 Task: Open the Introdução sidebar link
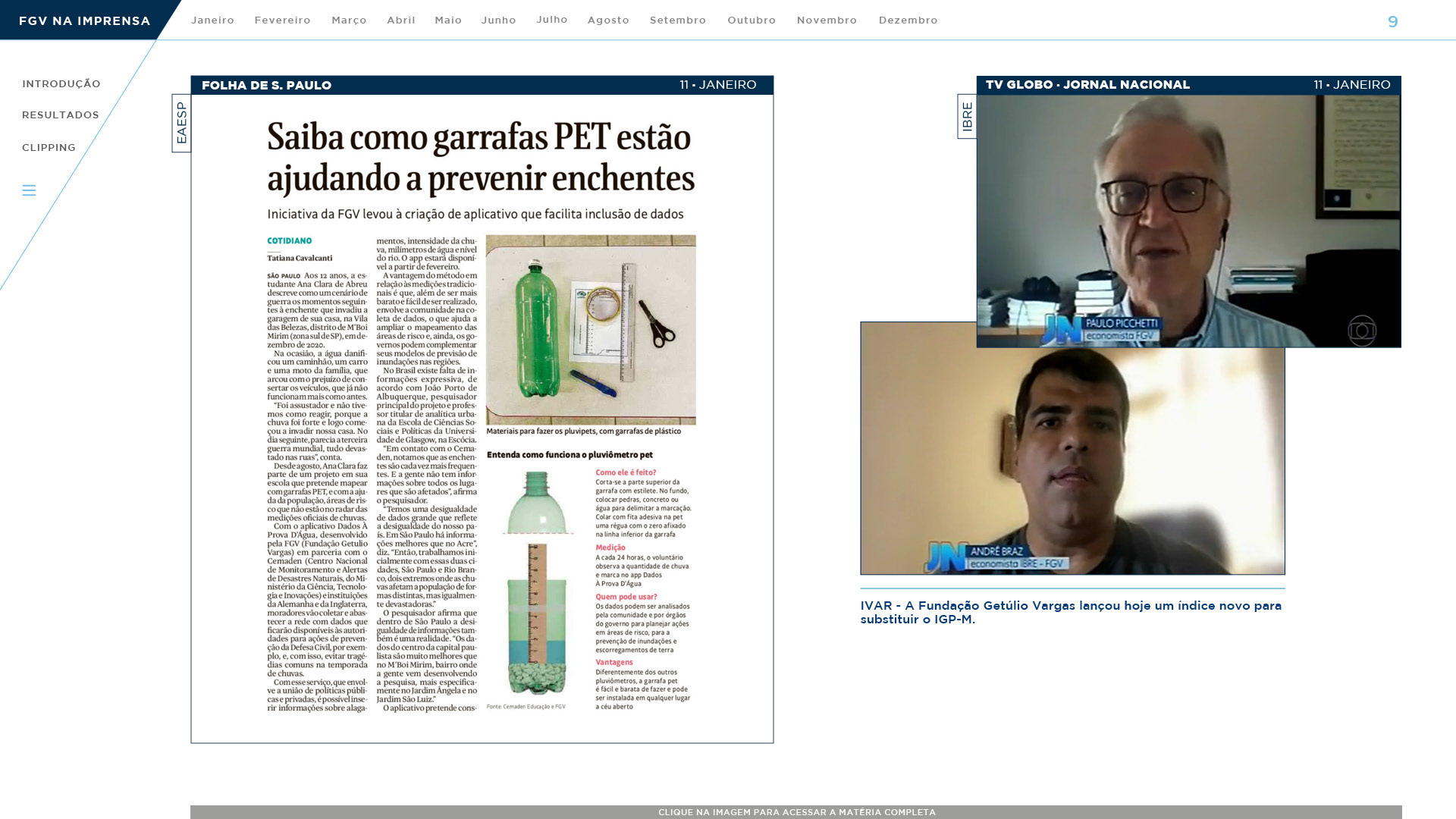coord(61,84)
